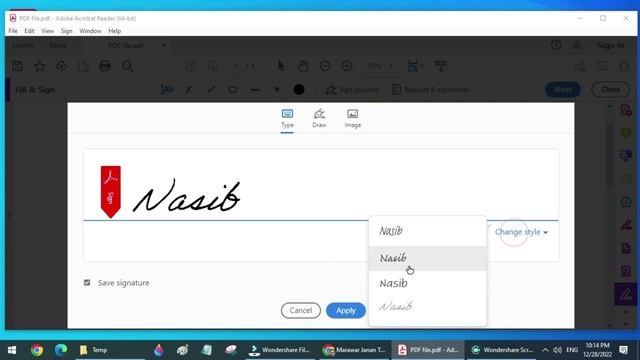This screenshot has height=360, width=640.
Task: Go to the Home tab
Action: click(x=23, y=45)
